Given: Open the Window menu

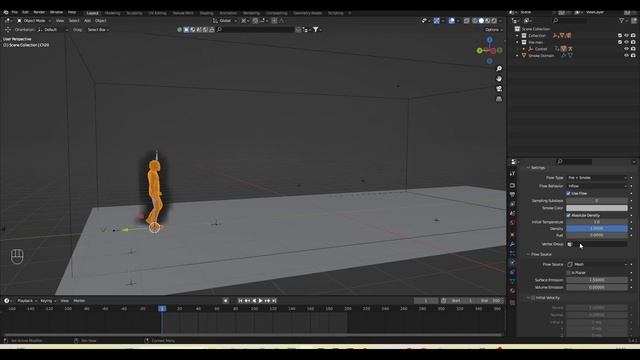Looking at the screenshot, I should 56,12.
